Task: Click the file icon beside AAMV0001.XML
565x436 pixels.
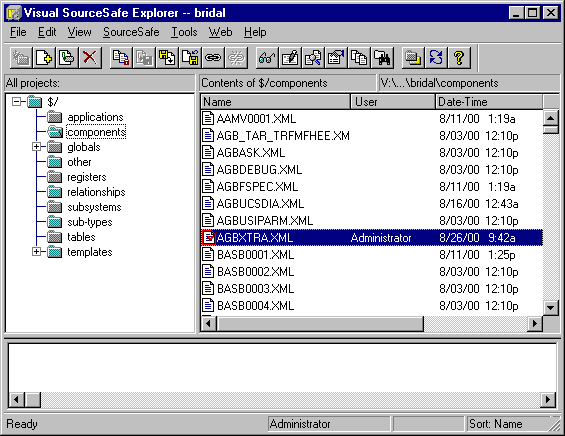Action: (x=208, y=118)
